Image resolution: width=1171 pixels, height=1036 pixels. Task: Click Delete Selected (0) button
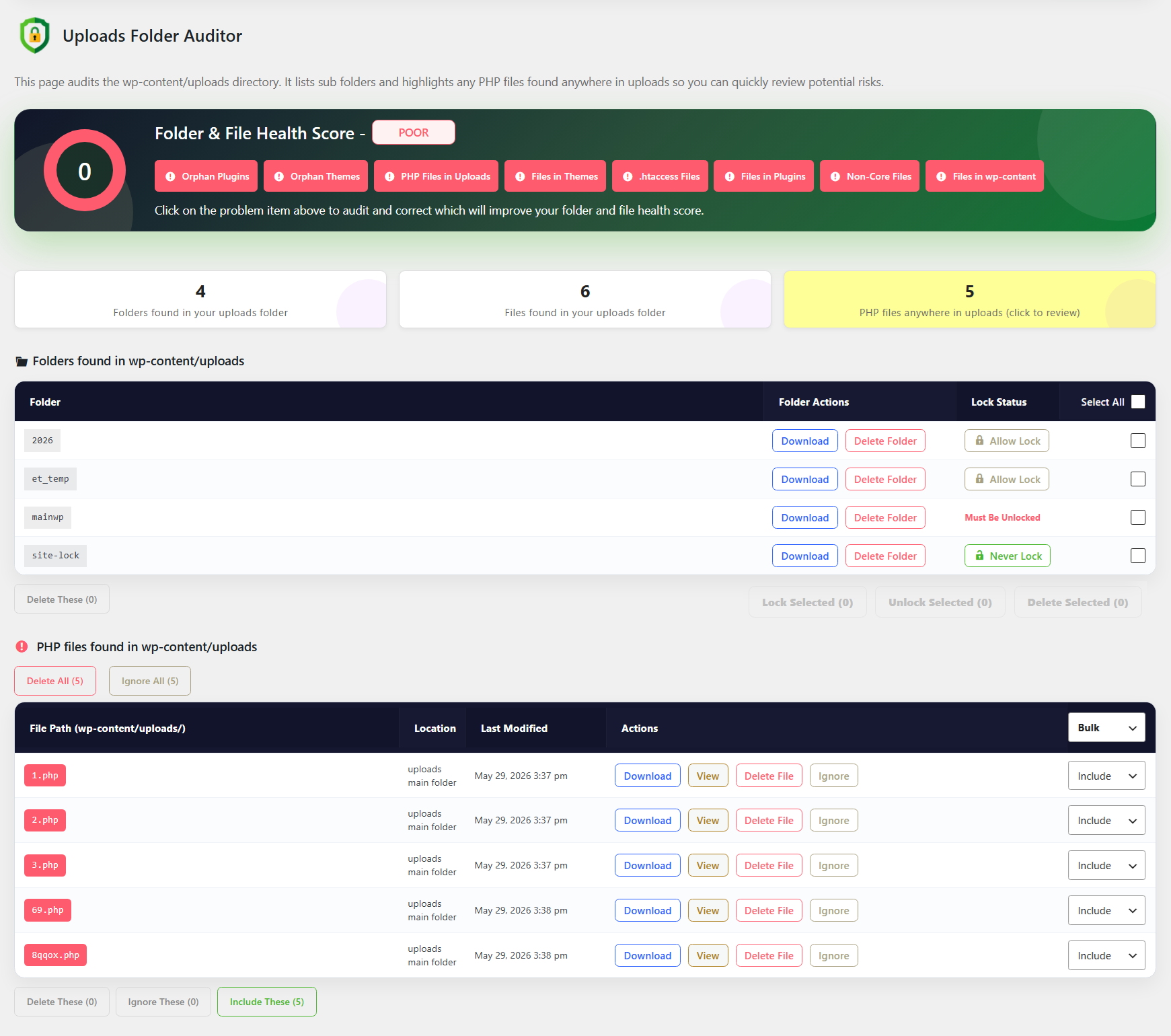click(1078, 602)
